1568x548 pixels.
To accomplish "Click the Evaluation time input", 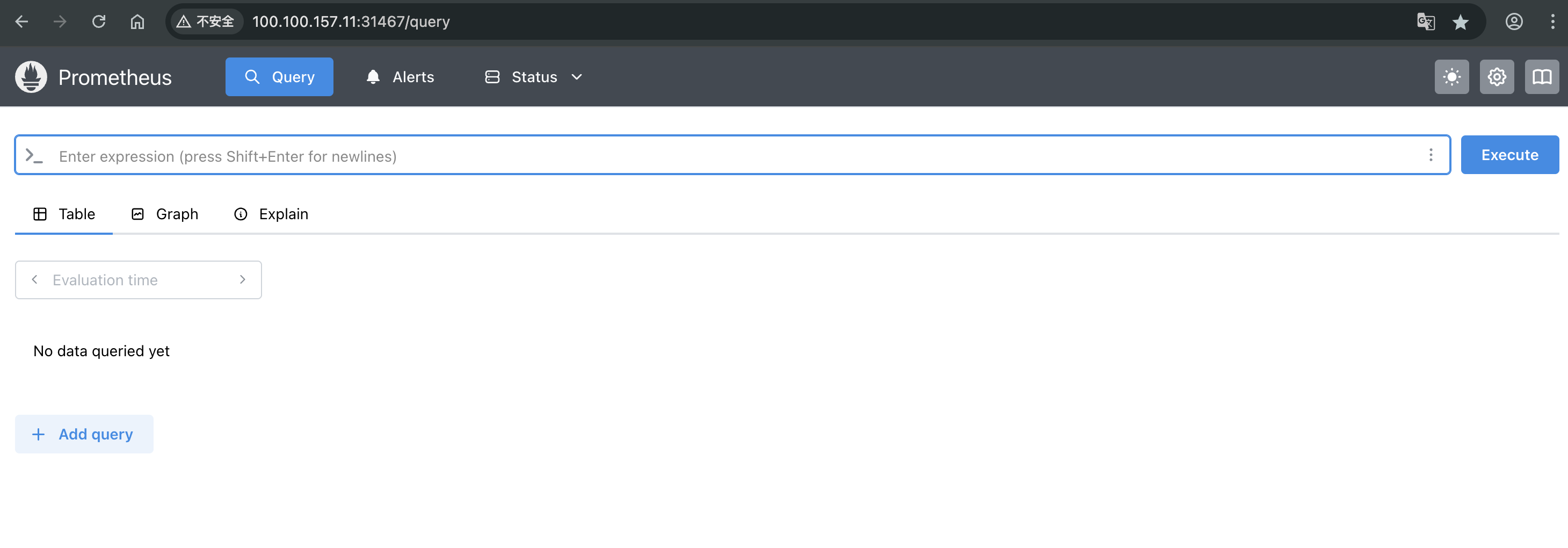I will click(139, 280).
